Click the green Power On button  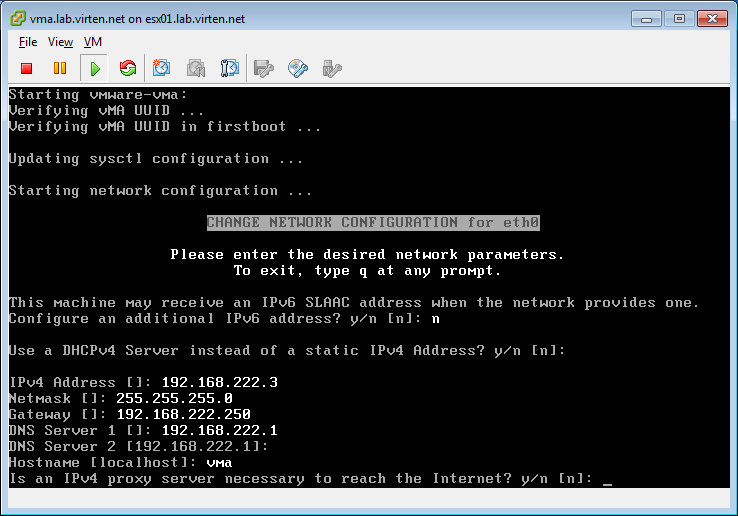pos(95,69)
